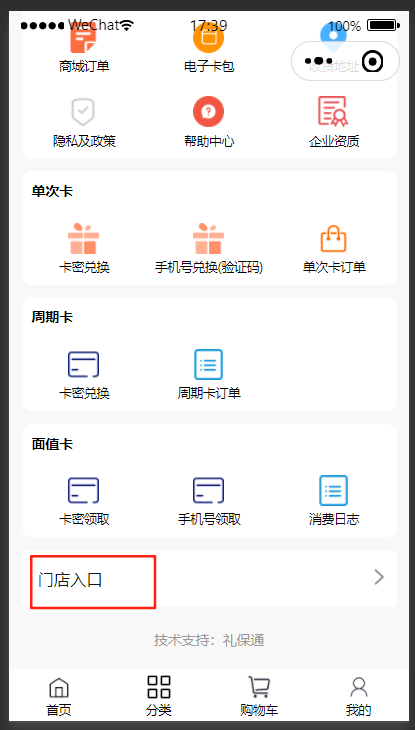
Task: Open 单次卡订单 shopping bag icon
Action: (333, 238)
